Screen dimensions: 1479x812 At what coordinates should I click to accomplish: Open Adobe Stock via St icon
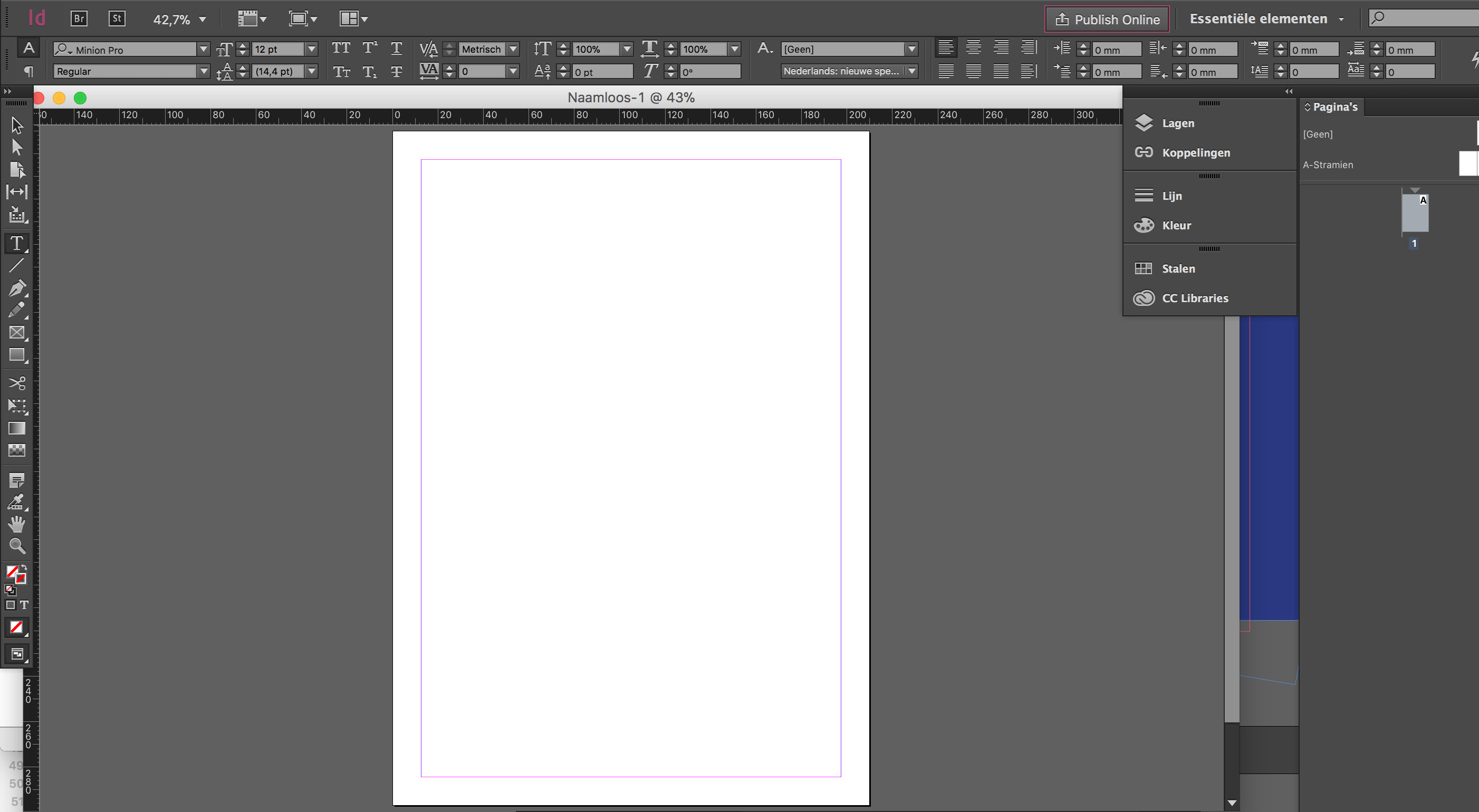(117, 18)
